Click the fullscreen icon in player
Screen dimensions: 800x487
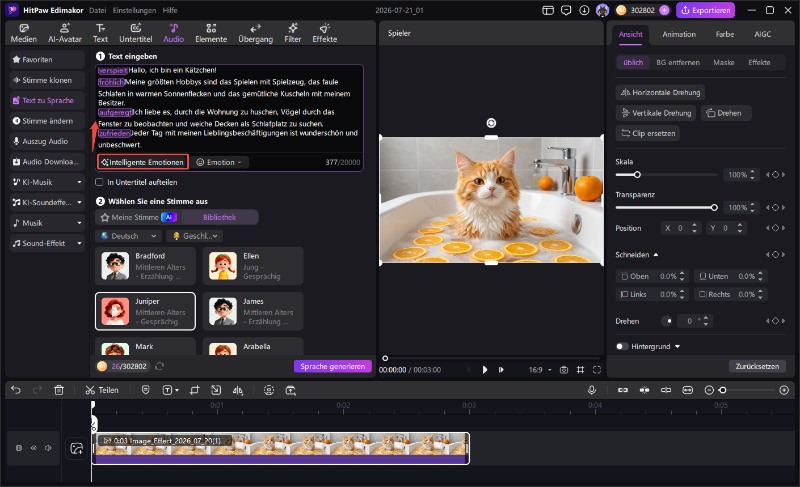[x=597, y=370]
